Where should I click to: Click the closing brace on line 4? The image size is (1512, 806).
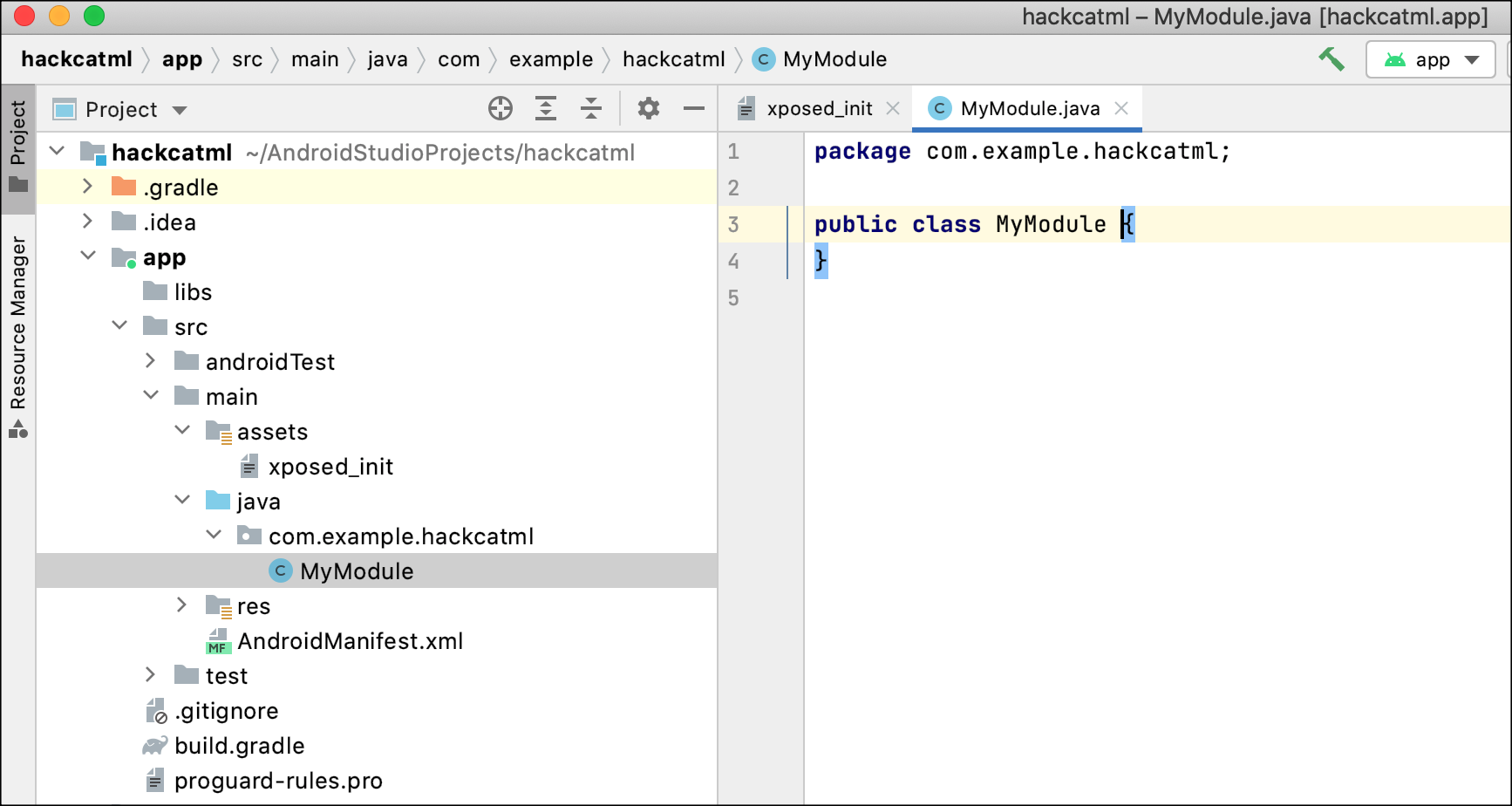pos(821,261)
